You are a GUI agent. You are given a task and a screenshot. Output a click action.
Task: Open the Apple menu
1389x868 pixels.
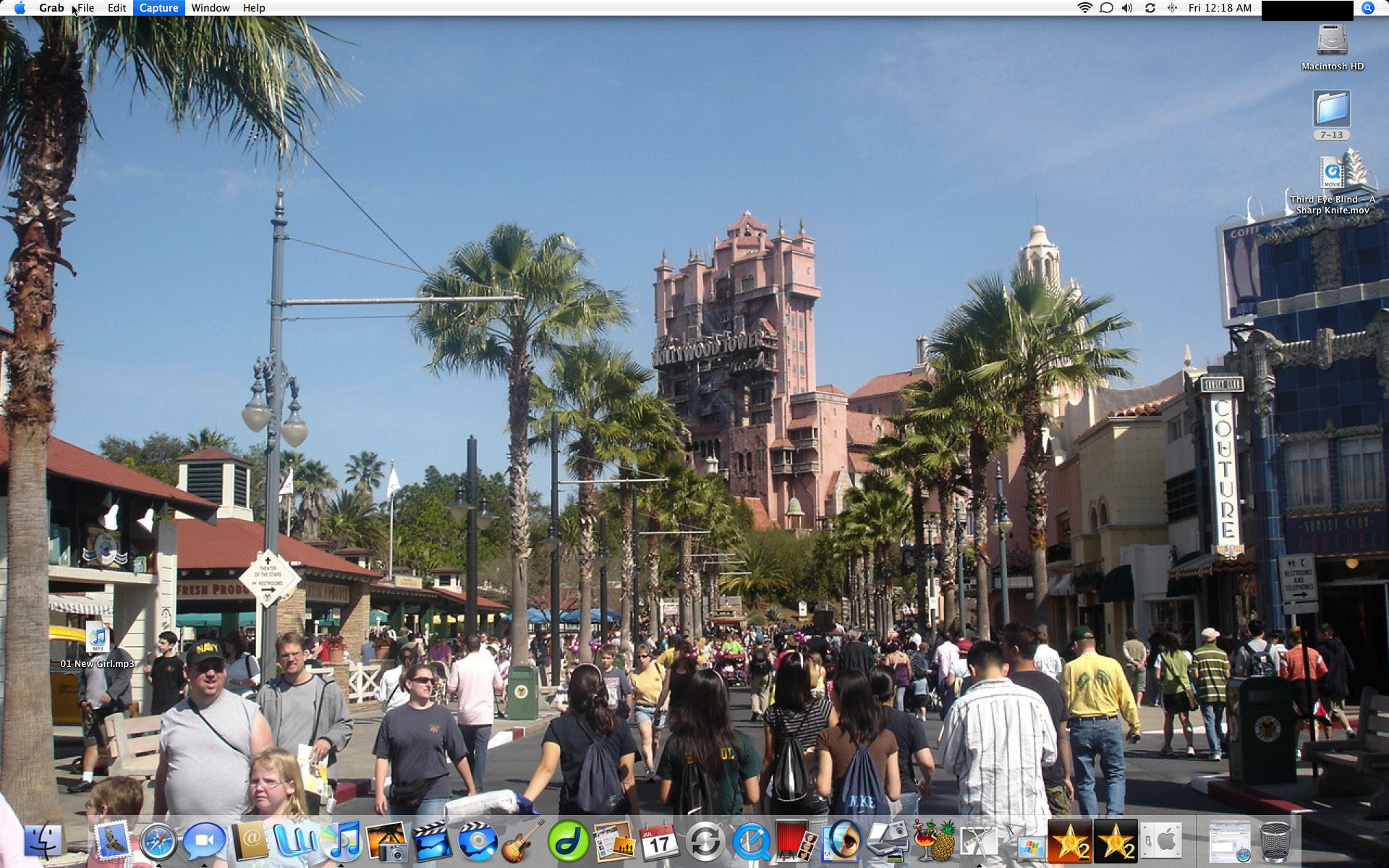pos(20,8)
